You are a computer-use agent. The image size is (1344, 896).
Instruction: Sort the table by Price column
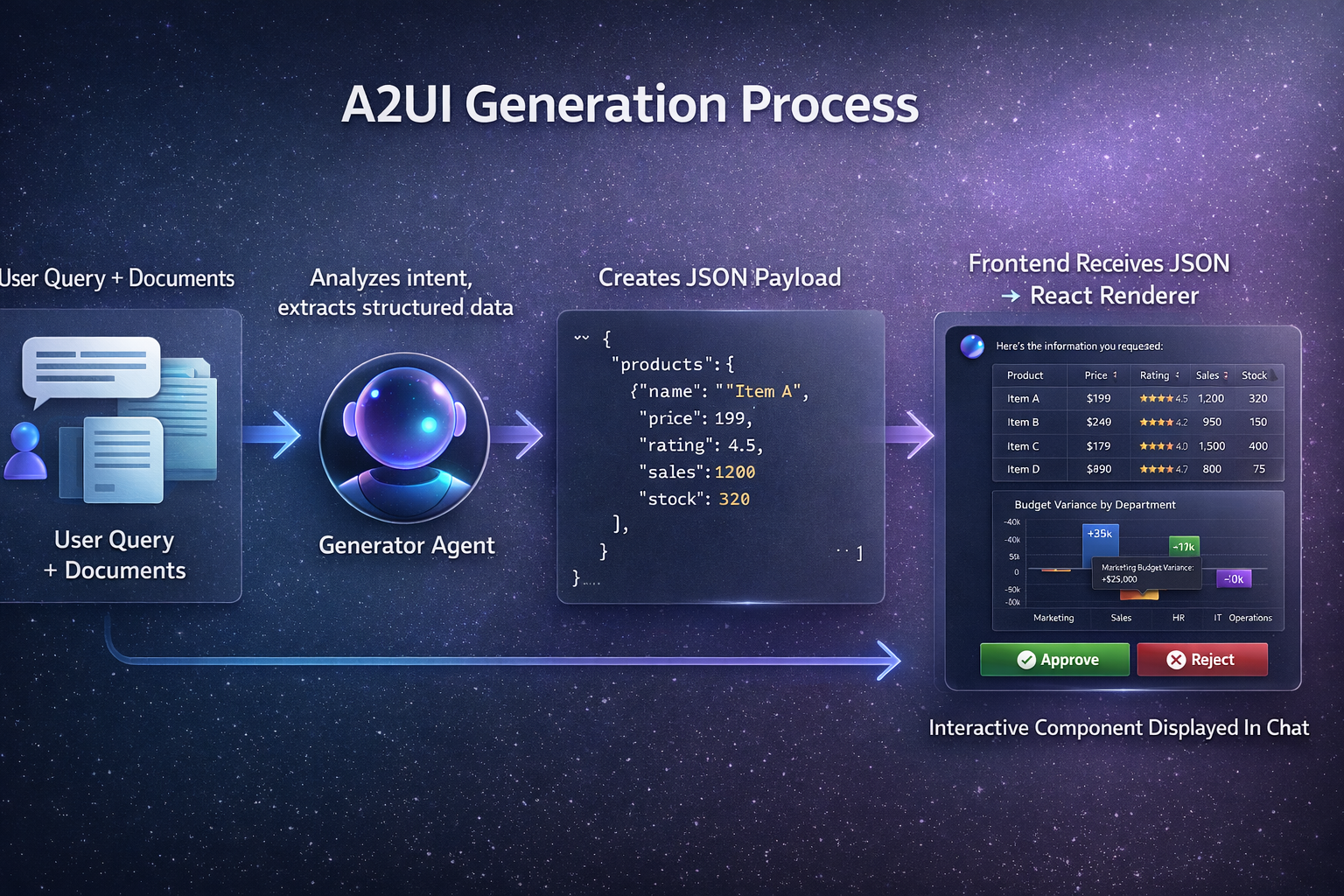[x=1101, y=375]
